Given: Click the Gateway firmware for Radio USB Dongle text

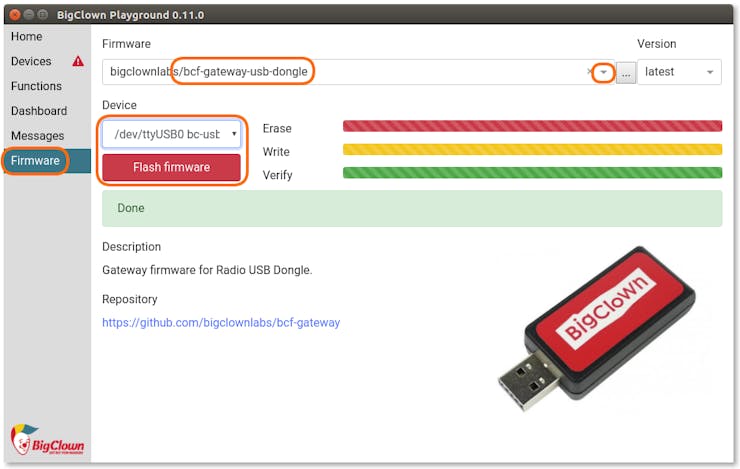Looking at the screenshot, I should (207, 270).
